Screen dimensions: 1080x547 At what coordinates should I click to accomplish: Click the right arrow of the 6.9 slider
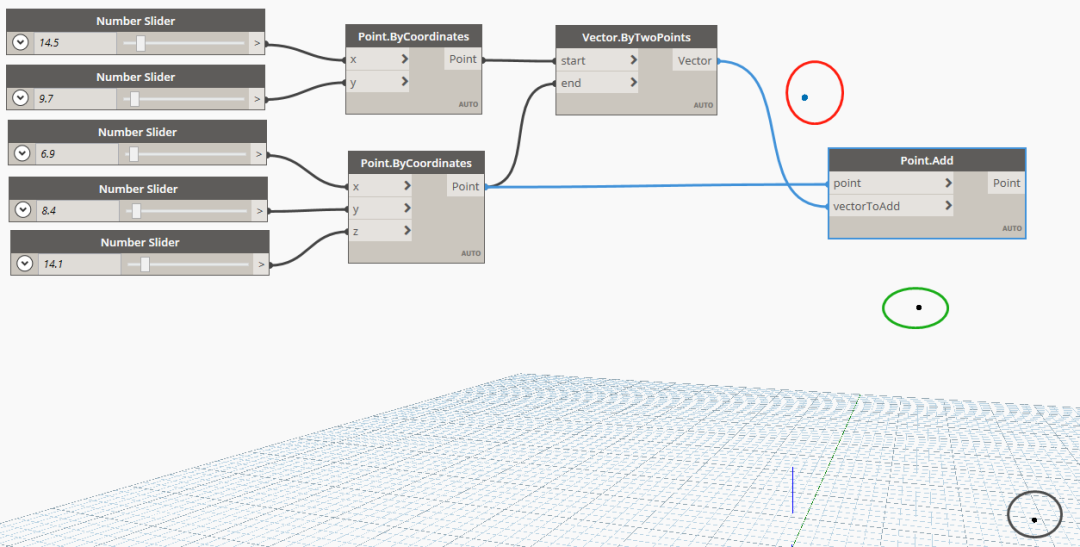259,154
